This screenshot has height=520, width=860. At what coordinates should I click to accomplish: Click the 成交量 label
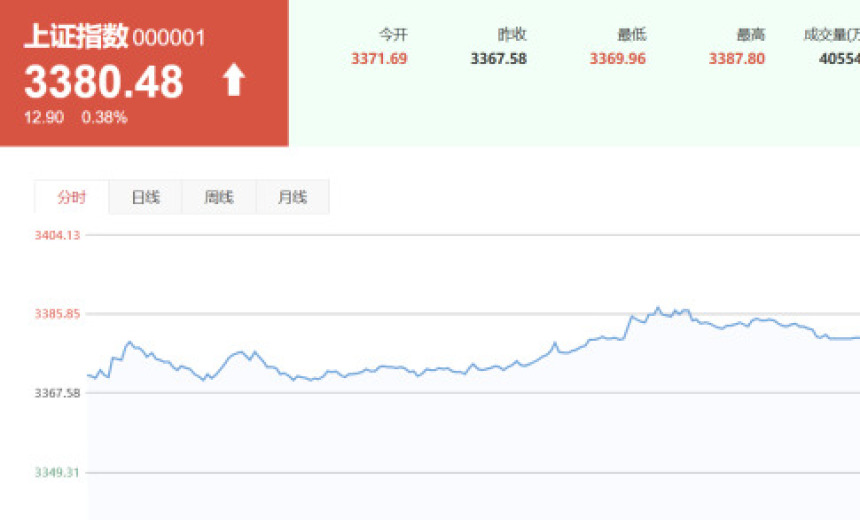tap(831, 35)
